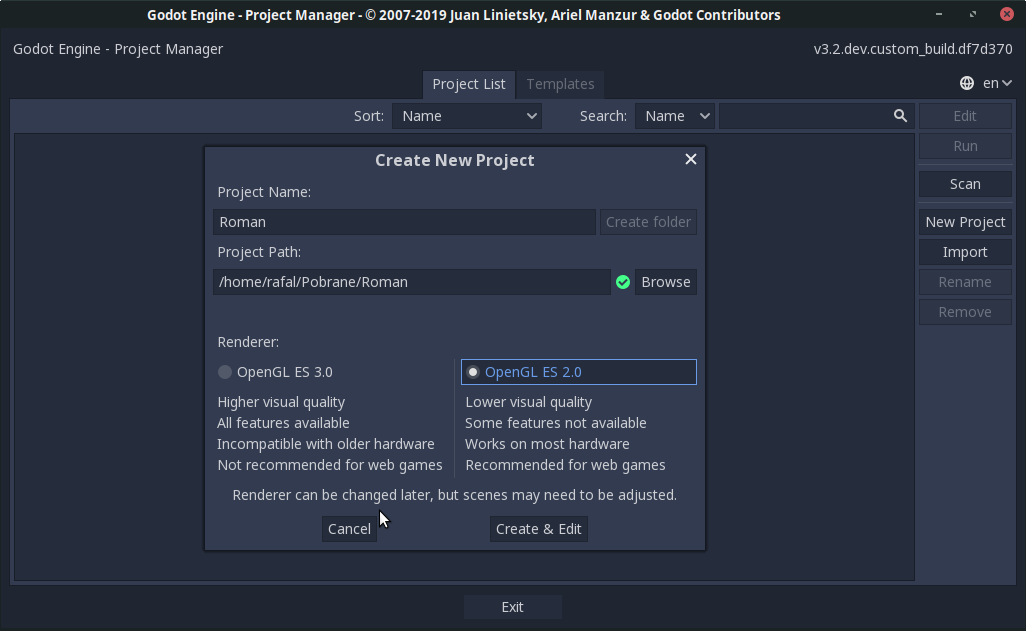Open the en language dropdown
This screenshot has width=1026, height=631.
coord(997,83)
